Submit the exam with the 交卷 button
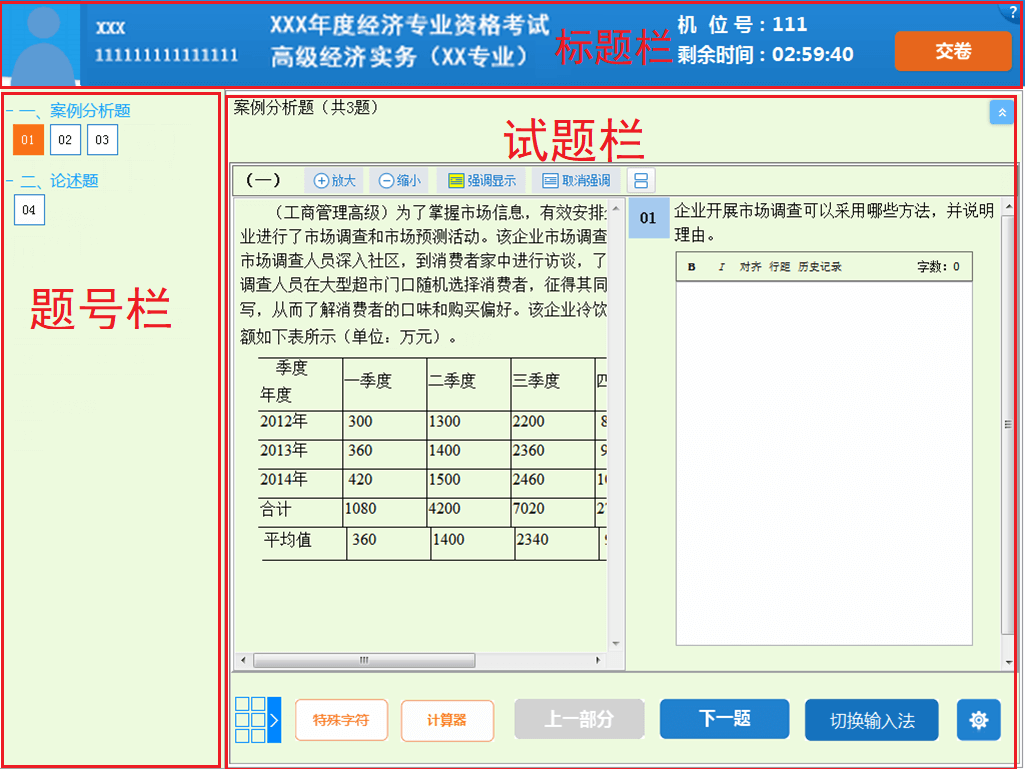Viewport: 1025px width, 769px height. [953, 50]
